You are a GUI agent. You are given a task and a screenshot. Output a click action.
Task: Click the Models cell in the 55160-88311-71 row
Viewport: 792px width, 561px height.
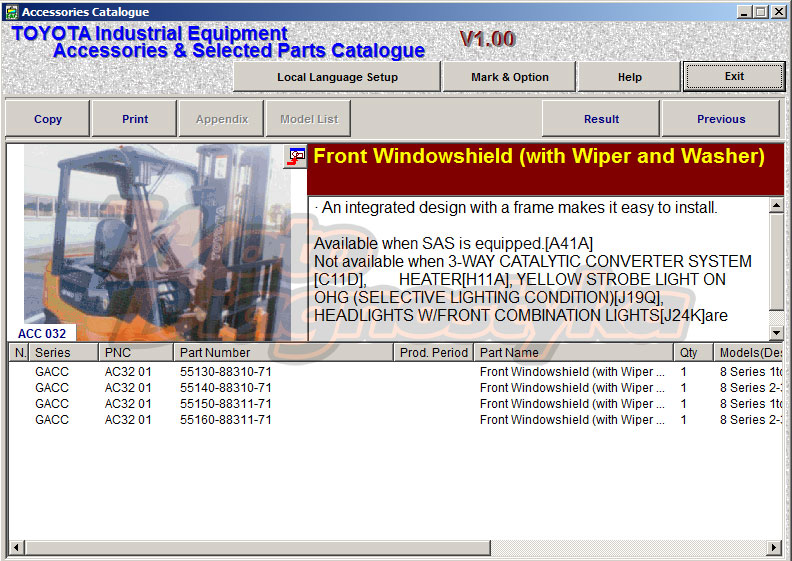pos(751,420)
